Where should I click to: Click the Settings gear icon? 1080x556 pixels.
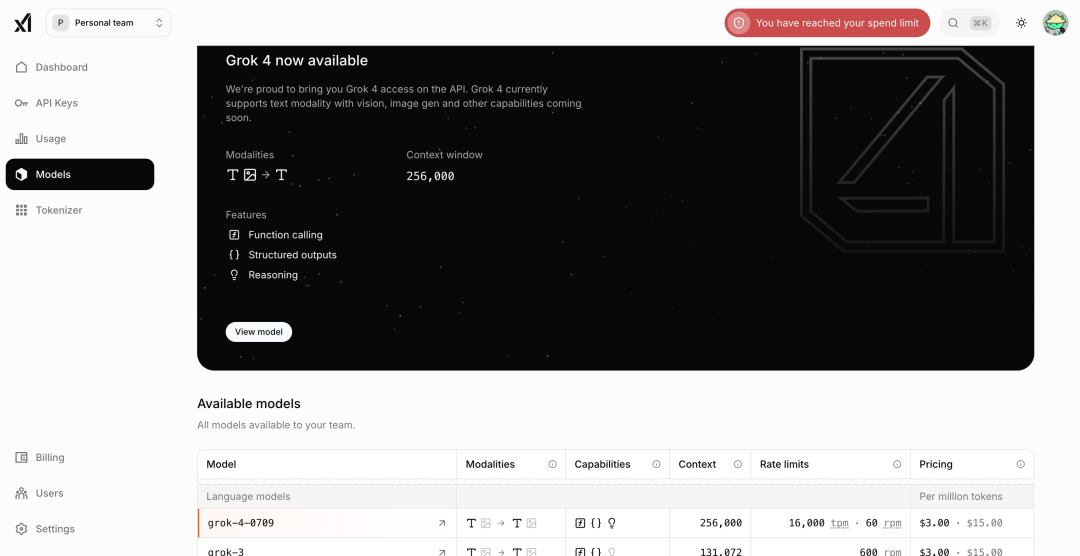21,529
